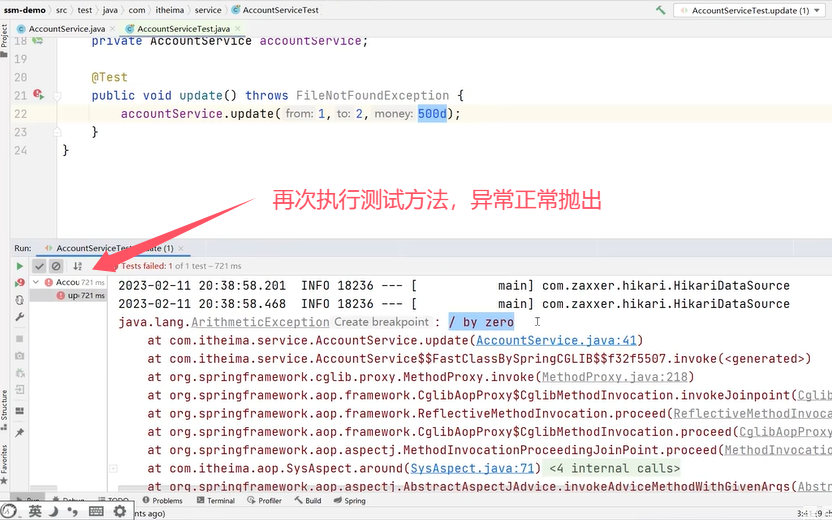Click ssm-demo in the breadcrumb
The width and height of the screenshot is (832, 520).
[24, 10]
